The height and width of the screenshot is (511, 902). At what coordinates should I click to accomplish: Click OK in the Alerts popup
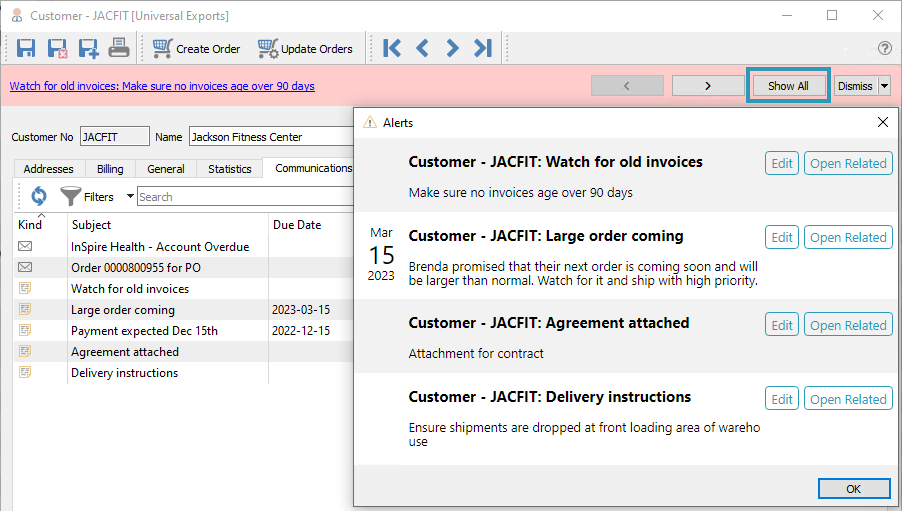[x=853, y=489]
